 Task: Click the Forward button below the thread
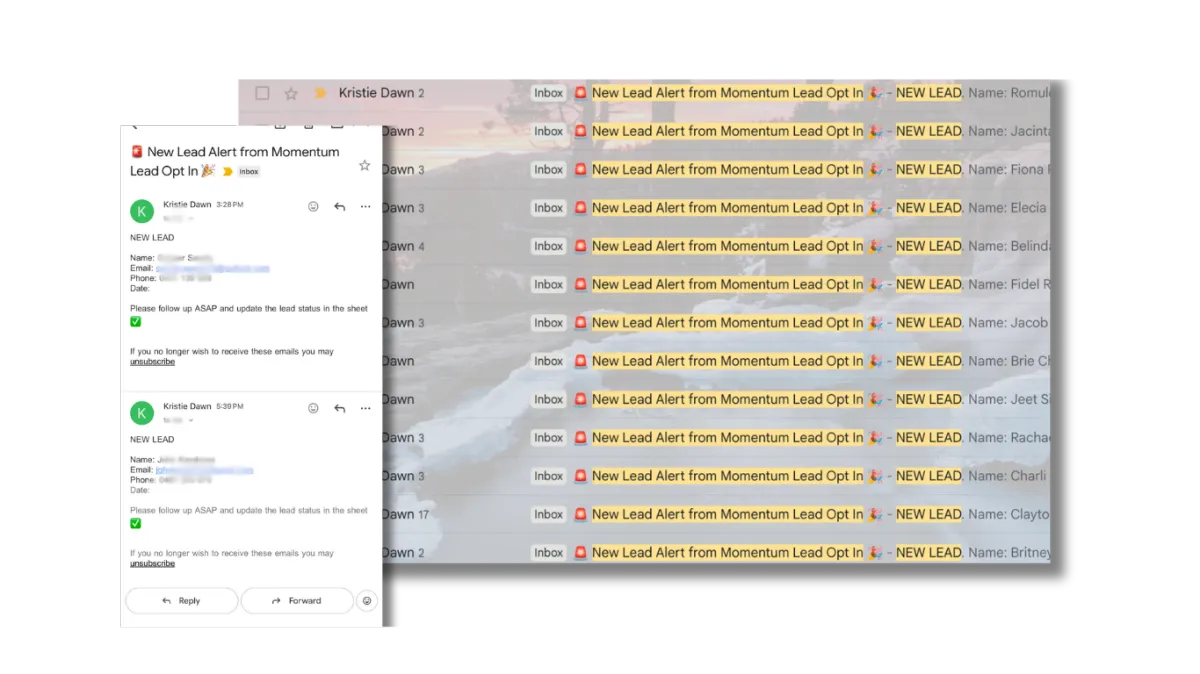(297, 601)
